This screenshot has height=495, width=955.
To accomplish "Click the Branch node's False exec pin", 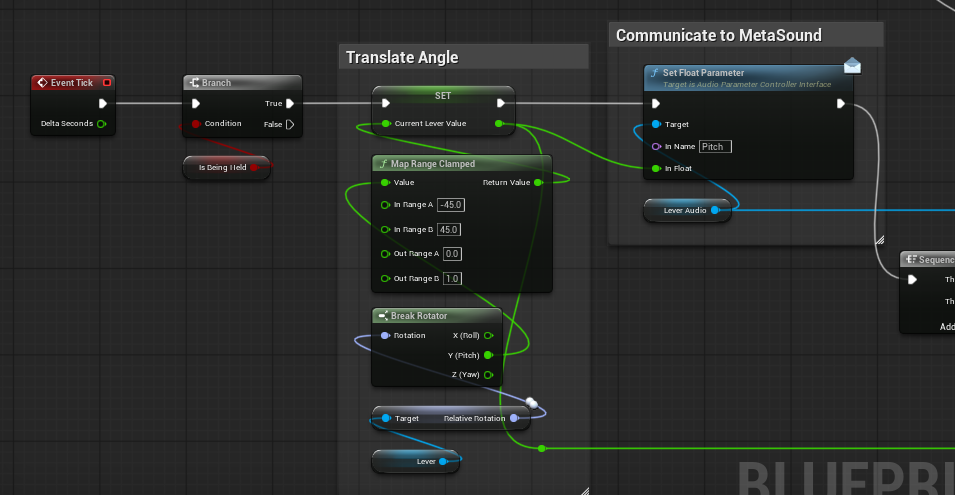I will tap(290, 124).
